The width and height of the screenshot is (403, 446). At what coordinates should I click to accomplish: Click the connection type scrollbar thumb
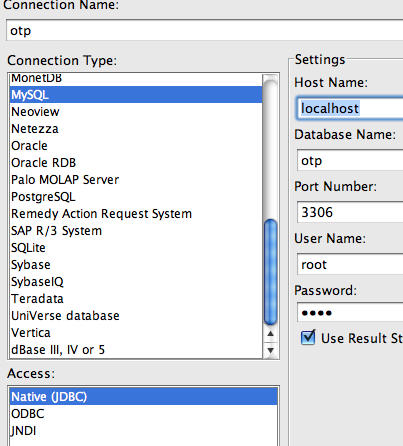(x=270, y=272)
